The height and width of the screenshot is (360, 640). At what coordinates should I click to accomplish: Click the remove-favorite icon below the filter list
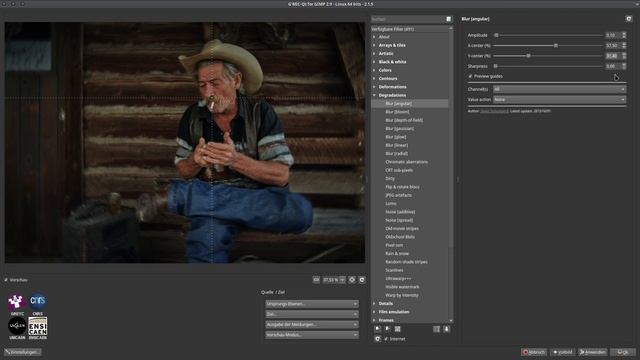coord(387,329)
